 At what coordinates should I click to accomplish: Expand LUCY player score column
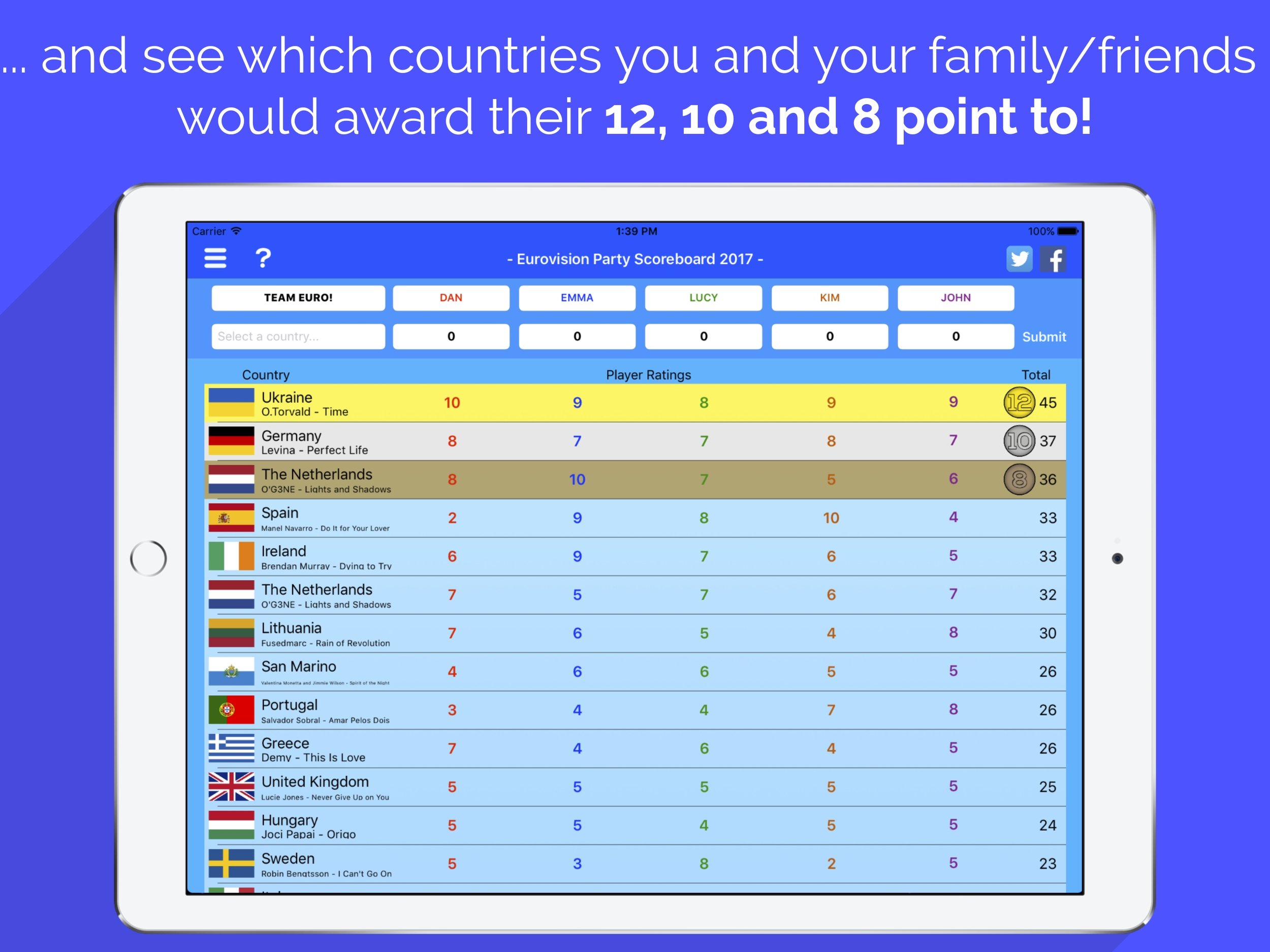click(x=704, y=297)
